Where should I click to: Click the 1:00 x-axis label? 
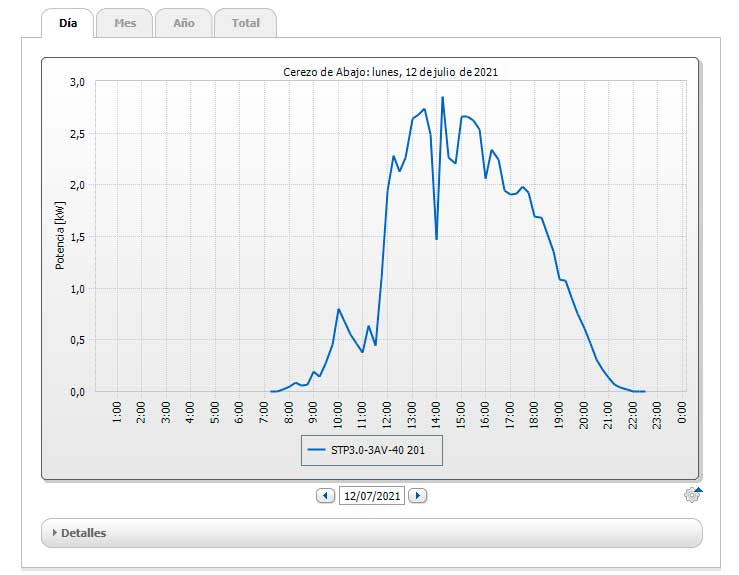pos(117,412)
